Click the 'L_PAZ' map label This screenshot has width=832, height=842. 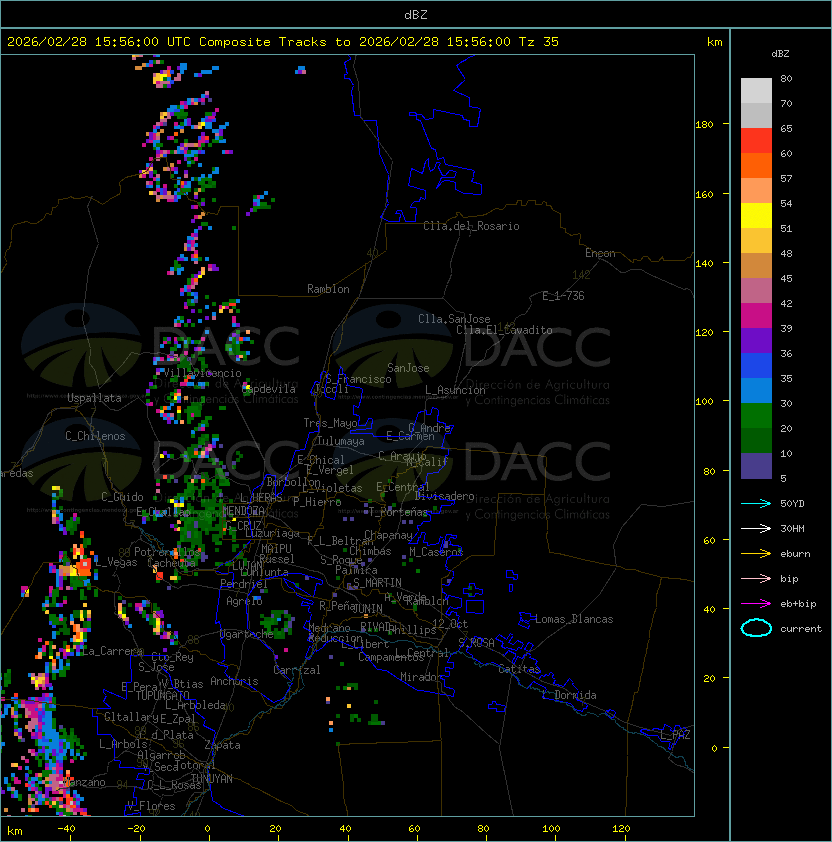point(675,735)
